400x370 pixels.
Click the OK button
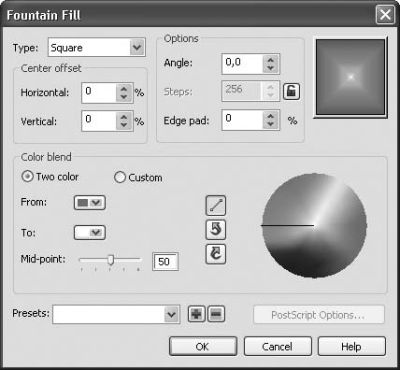coord(203,347)
